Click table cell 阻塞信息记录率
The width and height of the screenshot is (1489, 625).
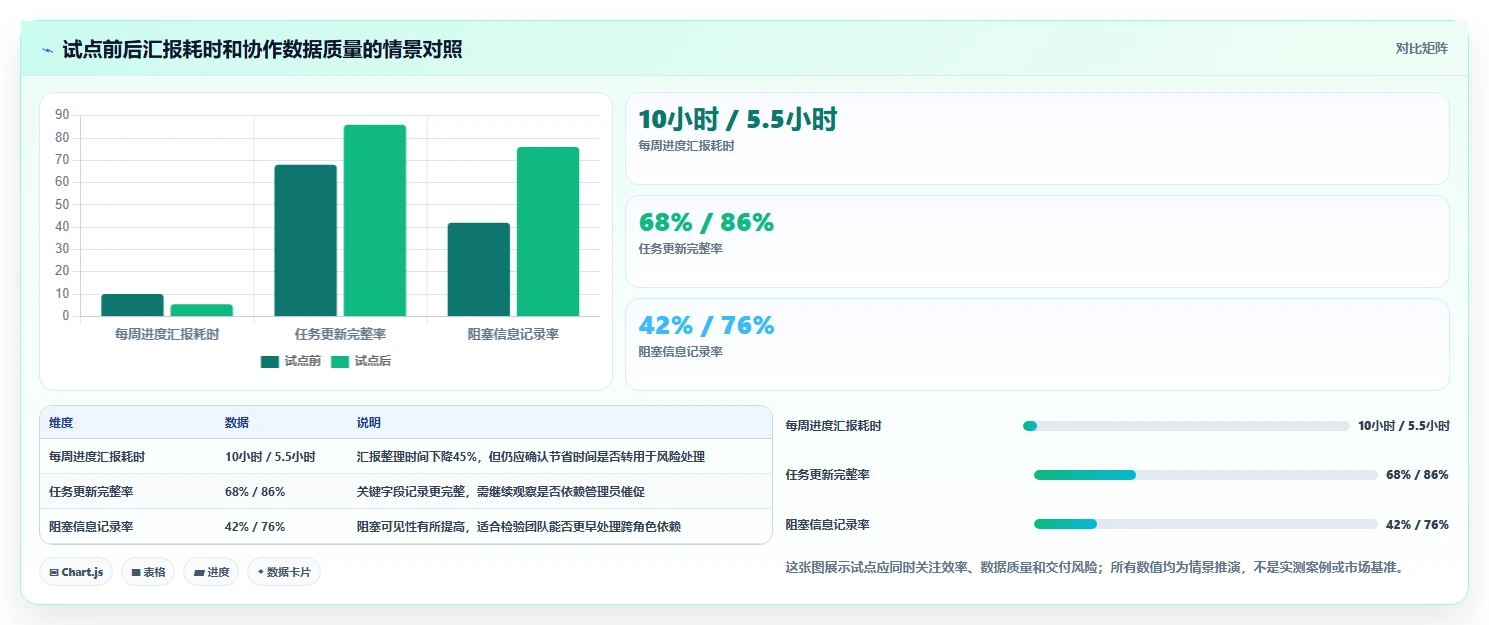(91, 527)
